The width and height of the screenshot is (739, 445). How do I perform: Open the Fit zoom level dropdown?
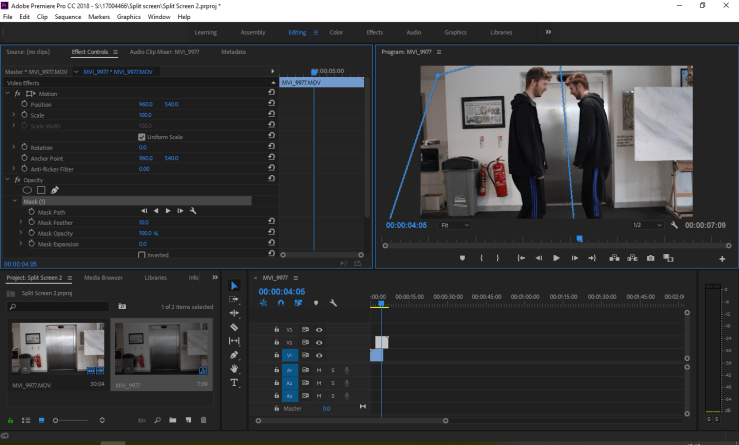(454, 225)
